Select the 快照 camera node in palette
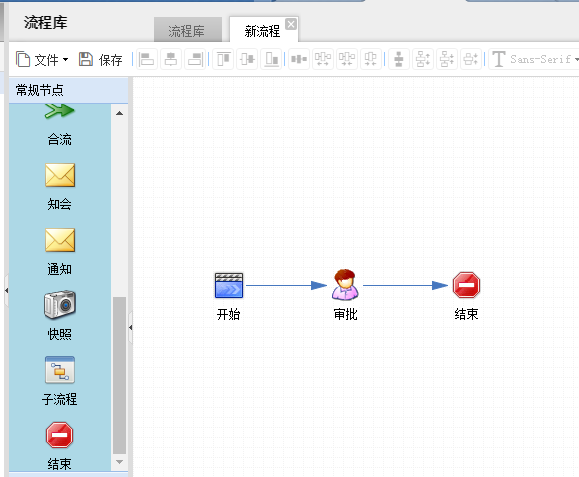This screenshot has height=477, width=579. point(59,316)
